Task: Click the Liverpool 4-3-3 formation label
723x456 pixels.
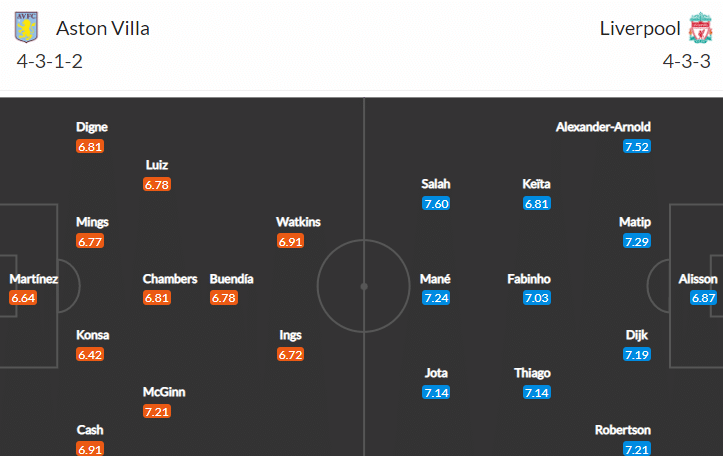Action: (686, 61)
